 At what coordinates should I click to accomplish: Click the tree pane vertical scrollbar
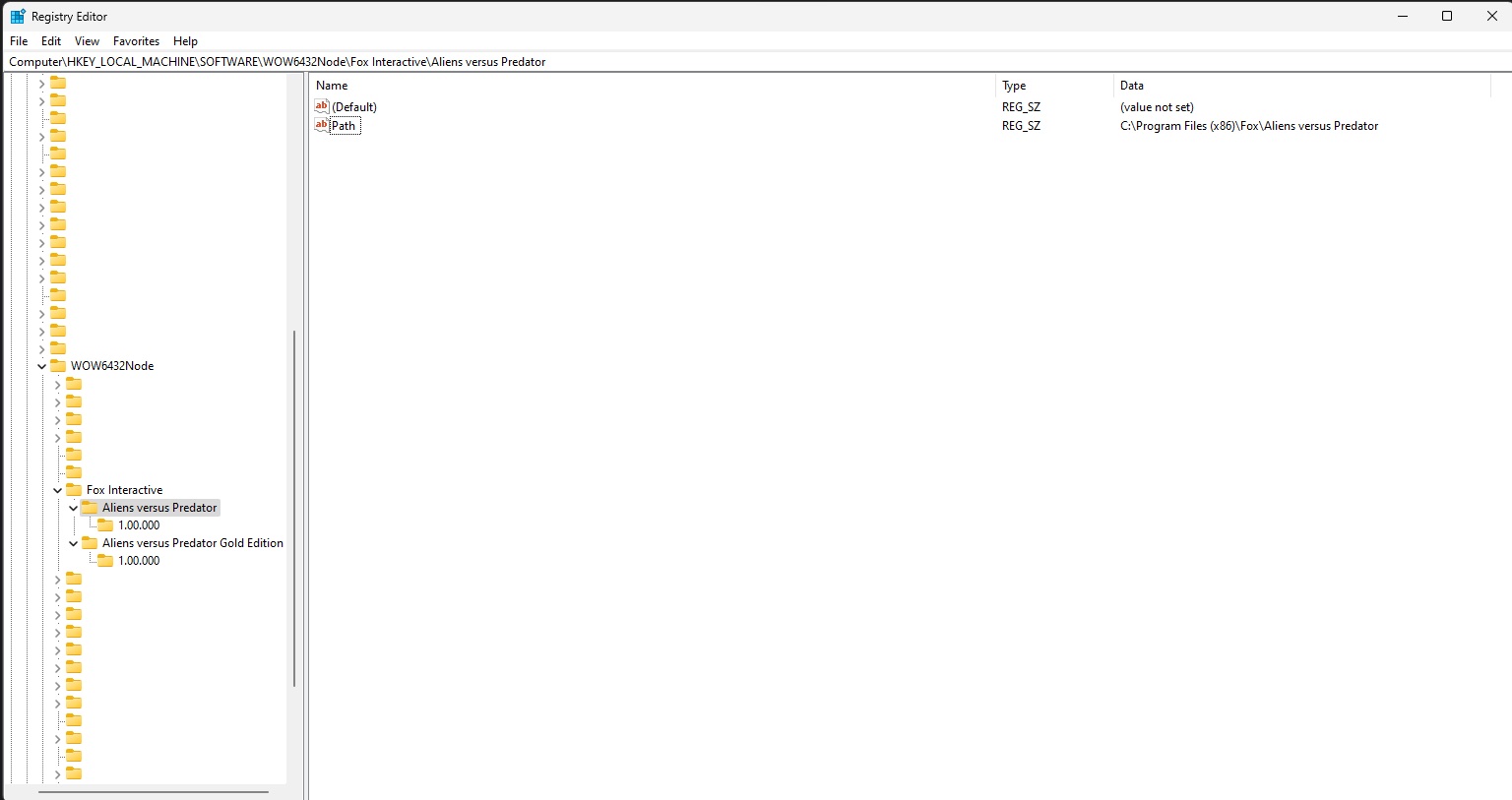(294, 509)
